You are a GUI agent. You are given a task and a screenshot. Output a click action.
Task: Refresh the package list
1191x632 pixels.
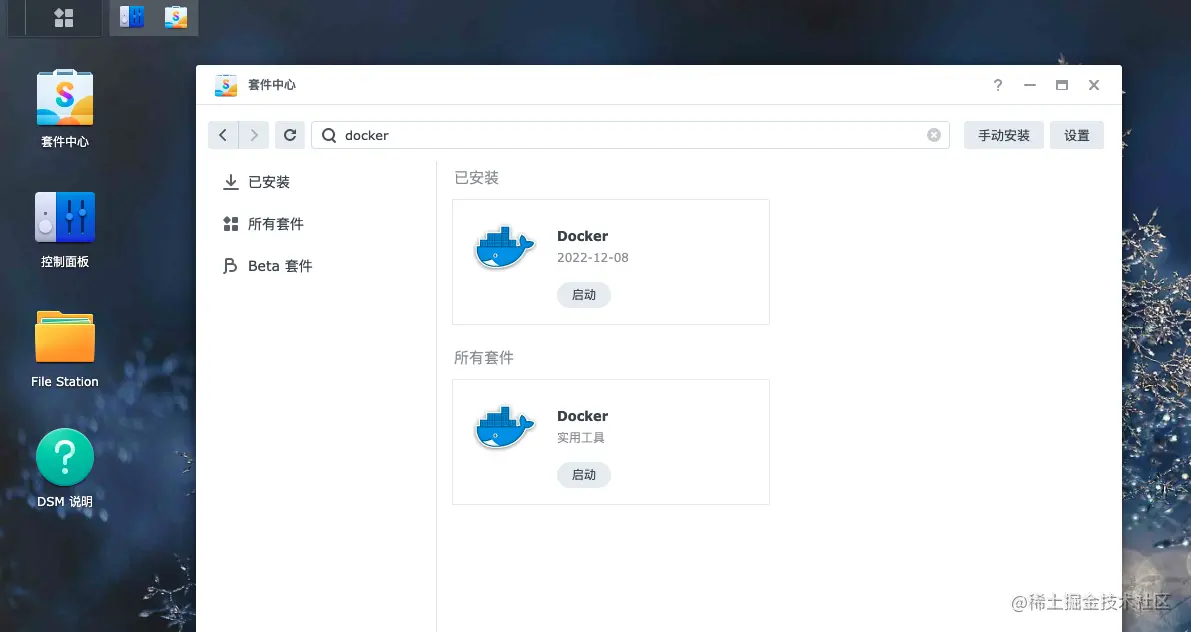[290, 135]
